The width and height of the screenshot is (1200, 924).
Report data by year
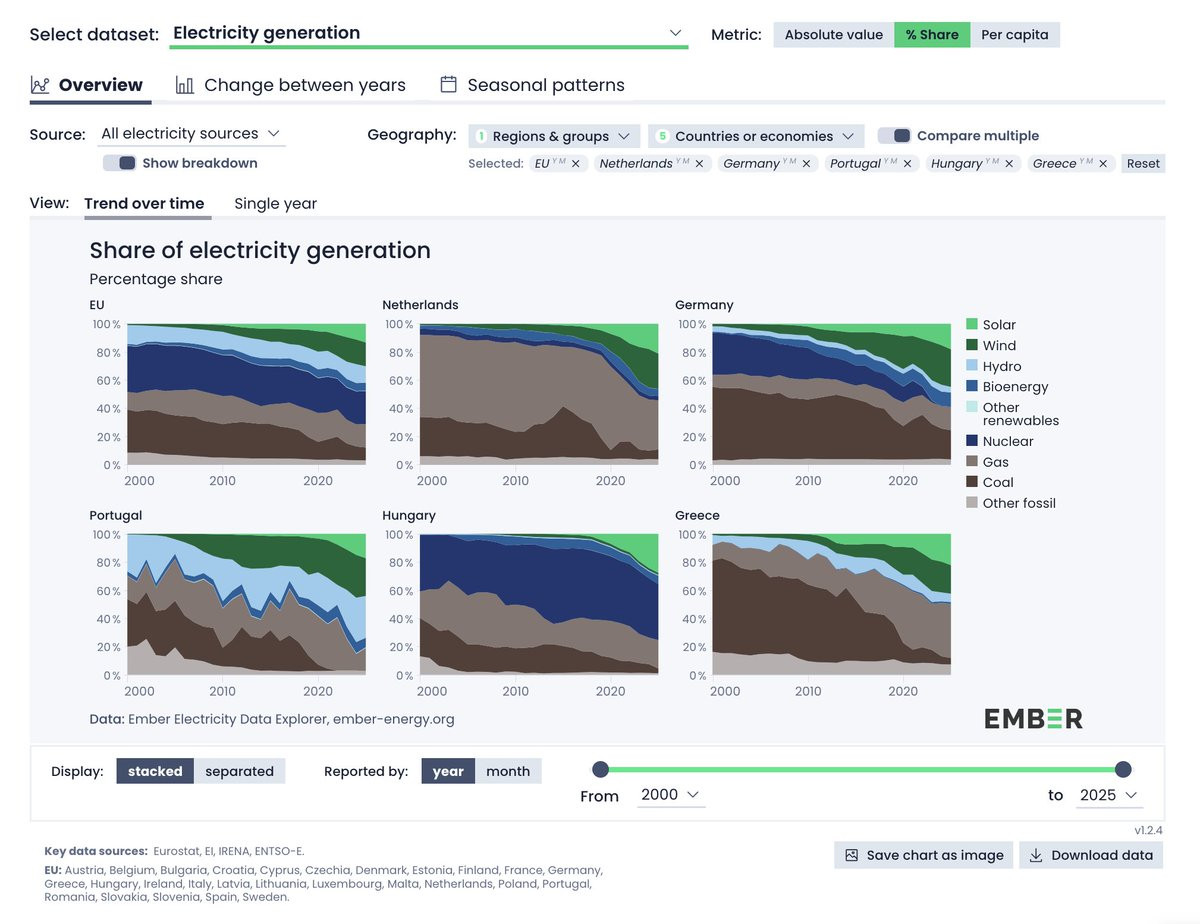(448, 771)
